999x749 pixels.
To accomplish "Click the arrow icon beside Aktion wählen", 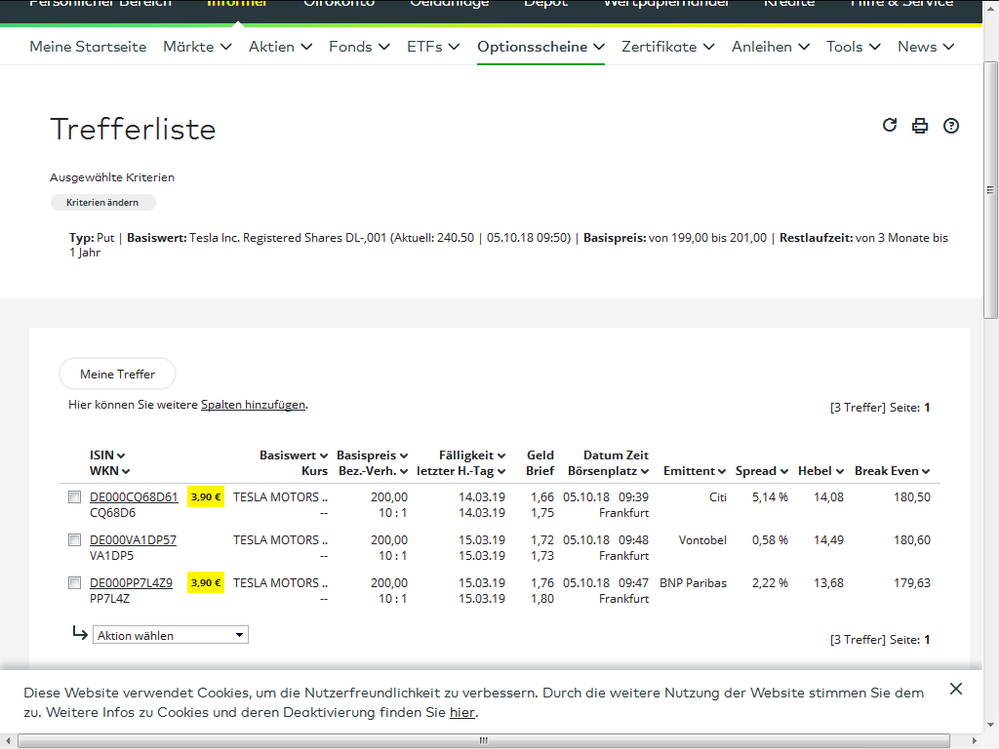I will click(80, 633).
